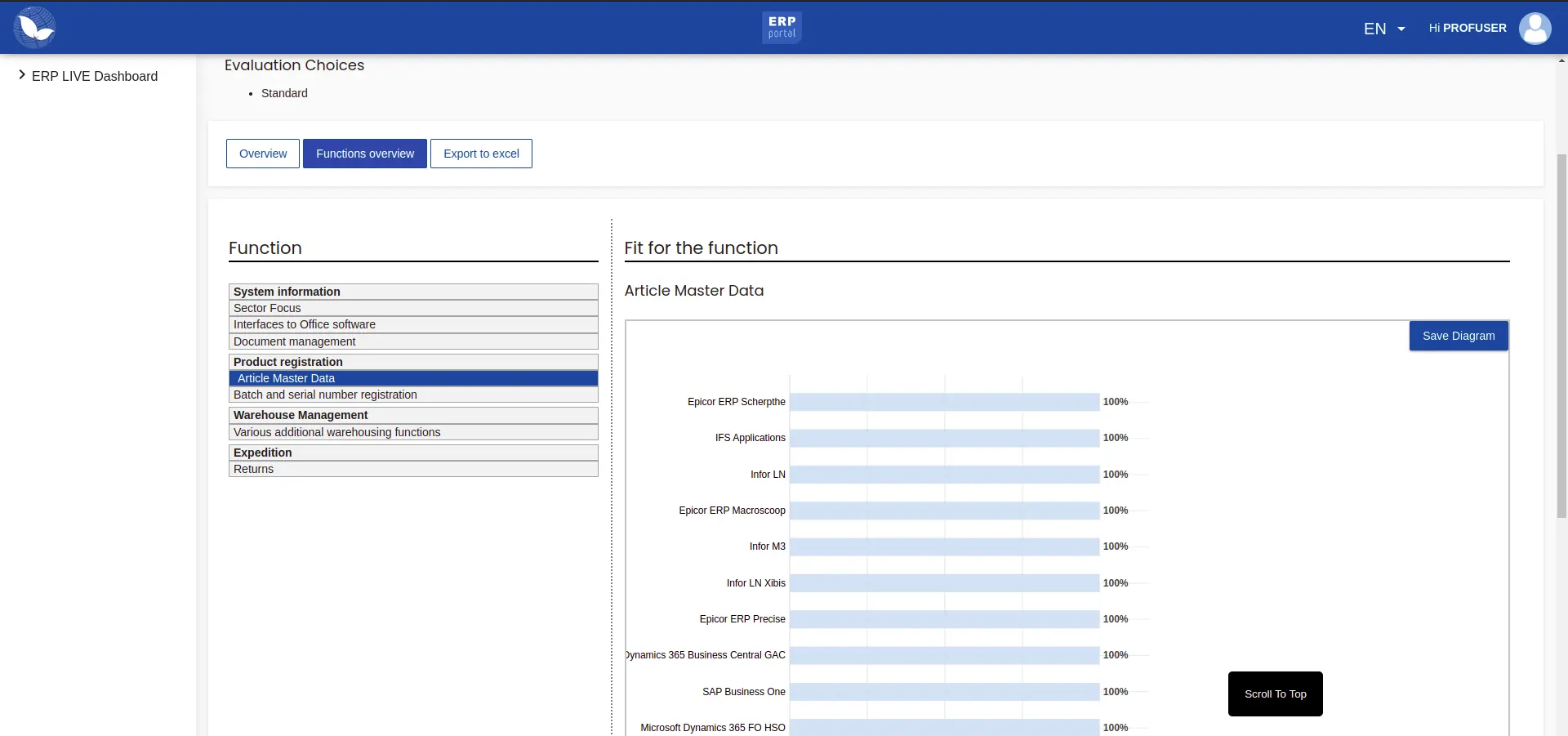Click the Infor LN chart bar
The image size is (1568, 736).
(944, 475)
